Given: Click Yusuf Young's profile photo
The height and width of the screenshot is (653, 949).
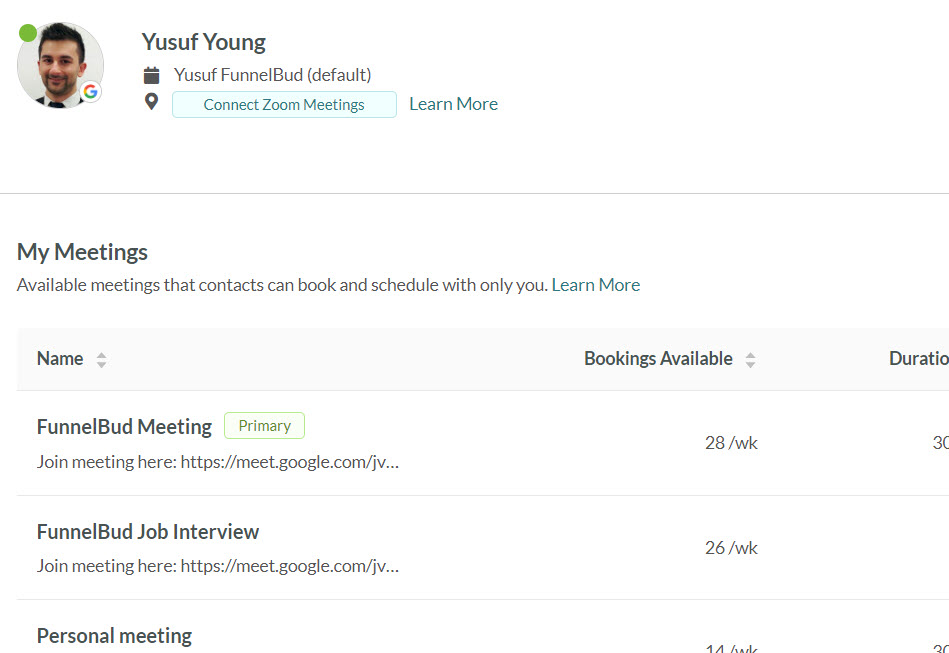Looking at the screenshot, I should point(60,65).
